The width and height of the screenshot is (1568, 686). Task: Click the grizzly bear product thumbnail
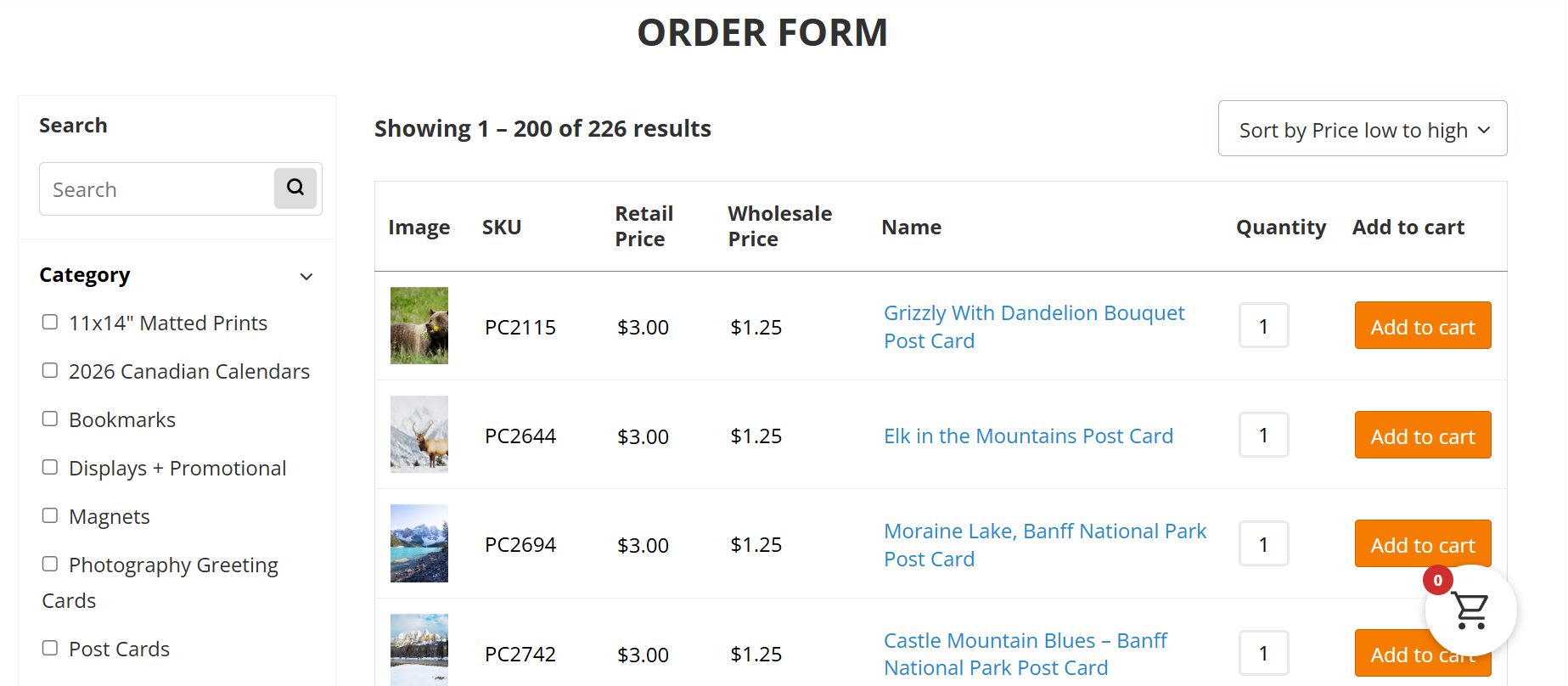point(419,325)
